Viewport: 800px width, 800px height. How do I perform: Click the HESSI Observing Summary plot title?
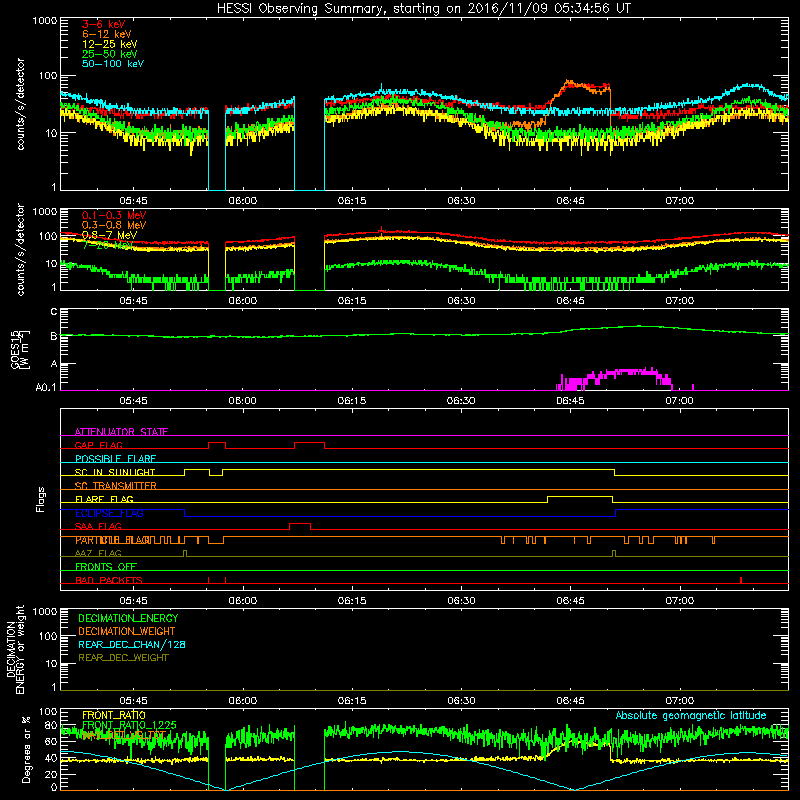[423, 9]
